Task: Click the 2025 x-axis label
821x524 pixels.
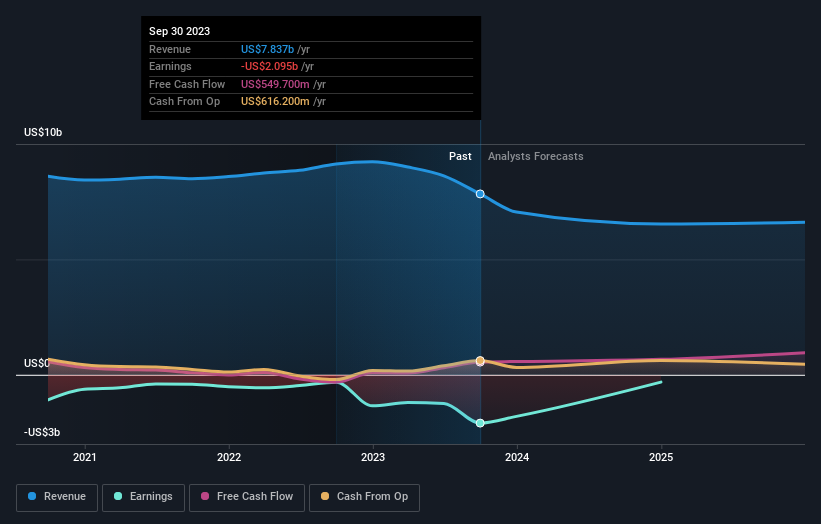Action: [661, 457]
